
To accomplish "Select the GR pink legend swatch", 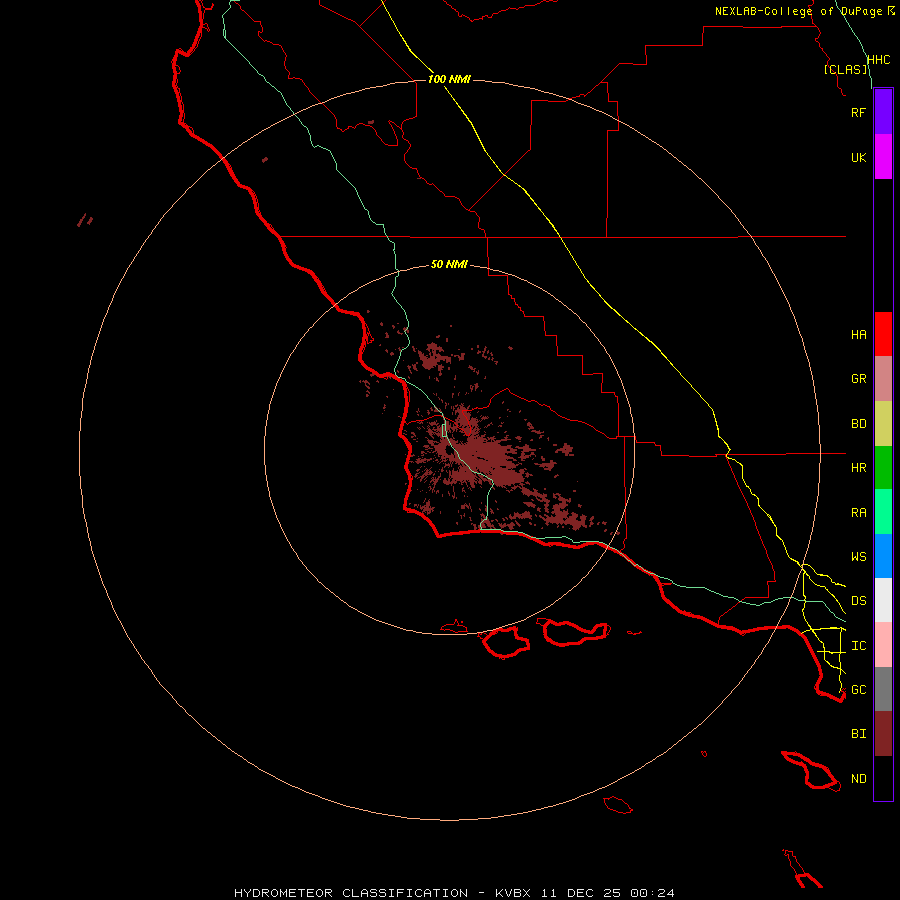I will pos(883,379).
